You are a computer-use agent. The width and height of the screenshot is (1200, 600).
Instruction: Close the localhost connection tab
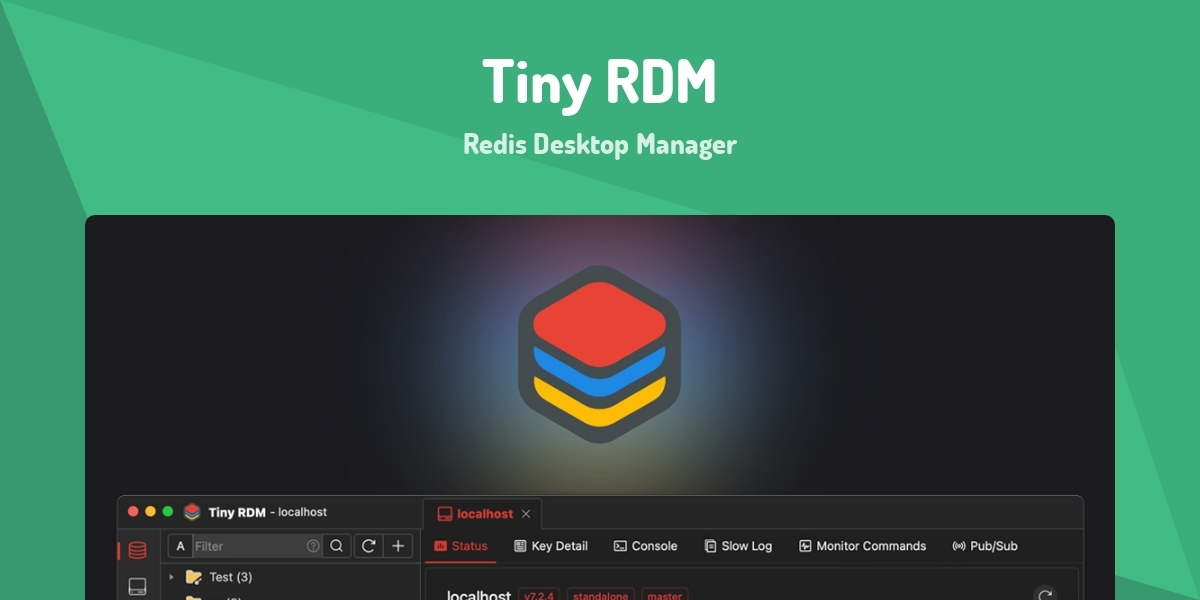coord(526,514)
